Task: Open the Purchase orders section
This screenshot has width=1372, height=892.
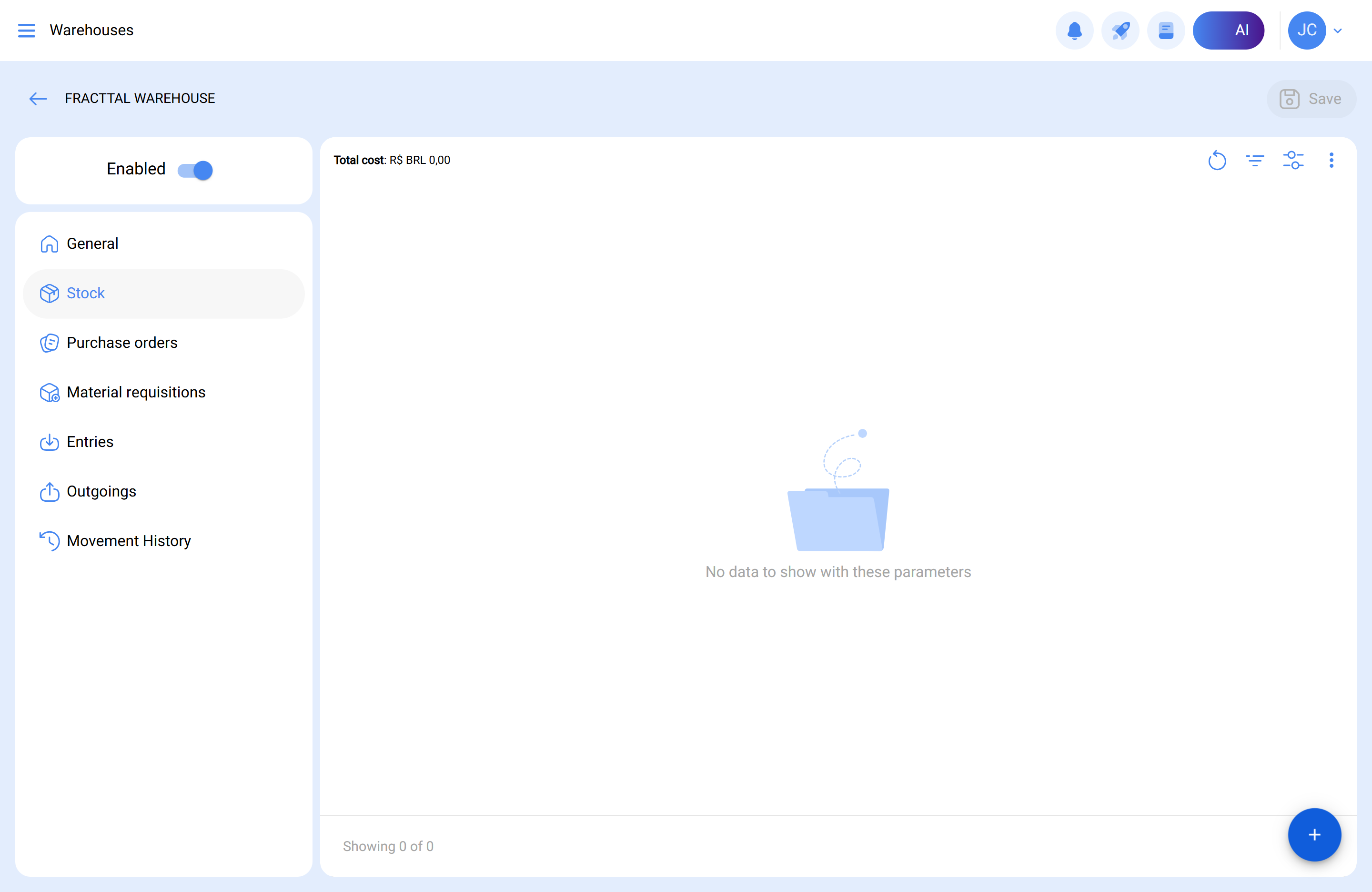Action: [121, 343]
